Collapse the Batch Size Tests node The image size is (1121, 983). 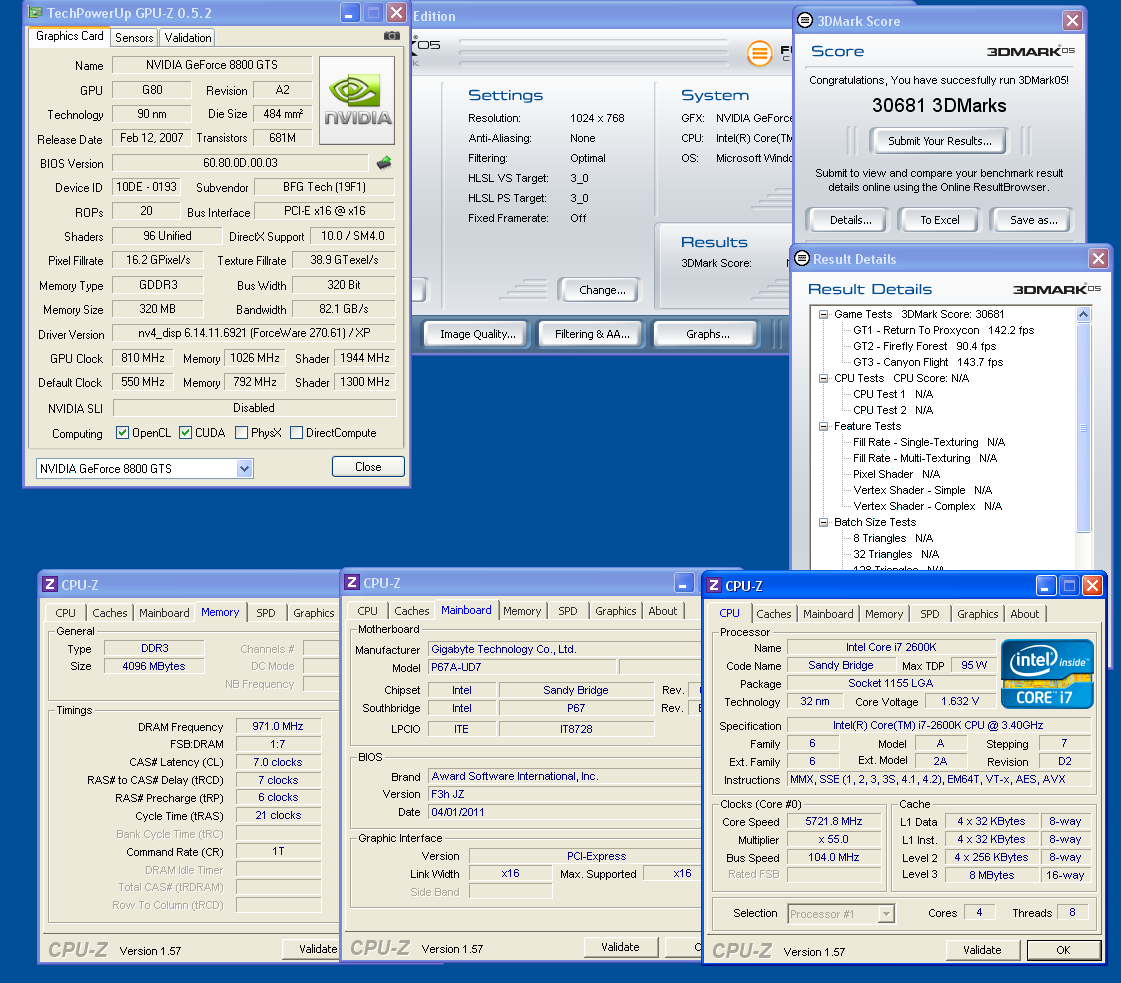tap(824, 522)
